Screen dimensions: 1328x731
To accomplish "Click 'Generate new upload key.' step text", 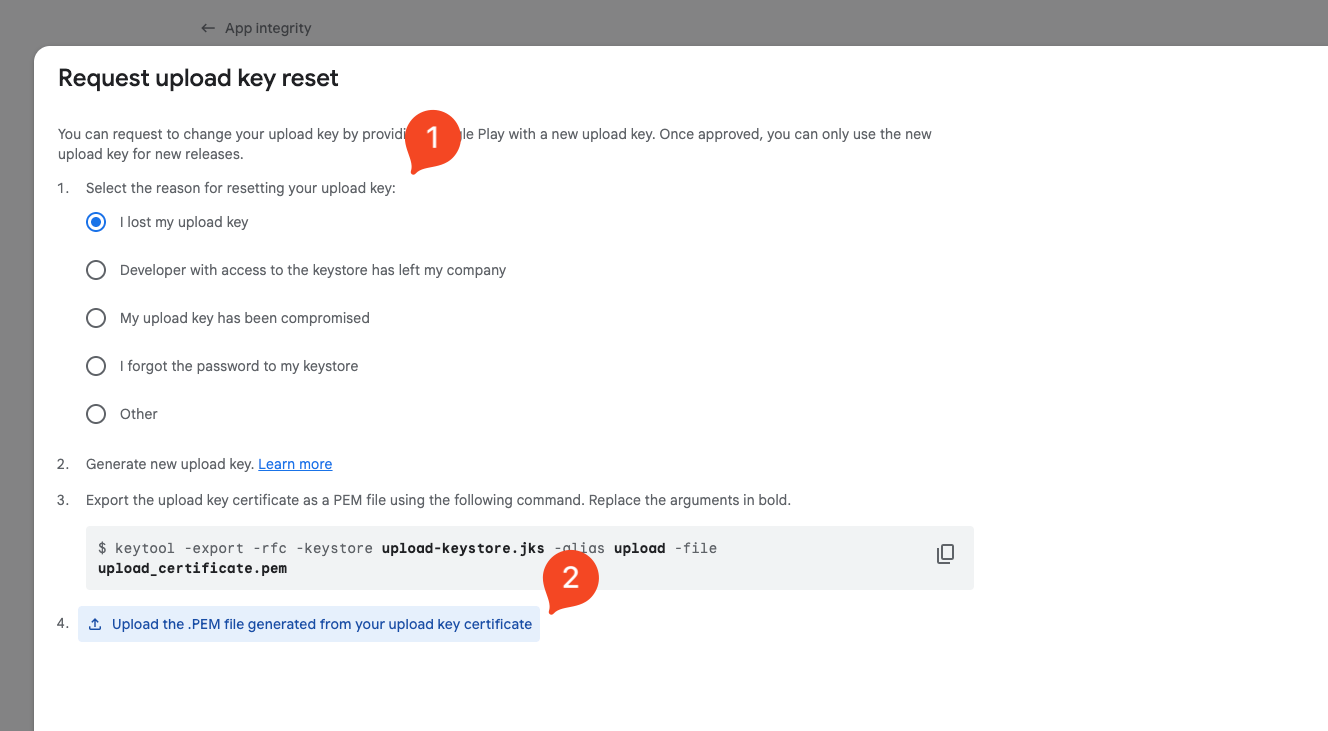I will (x=170, y=464).
